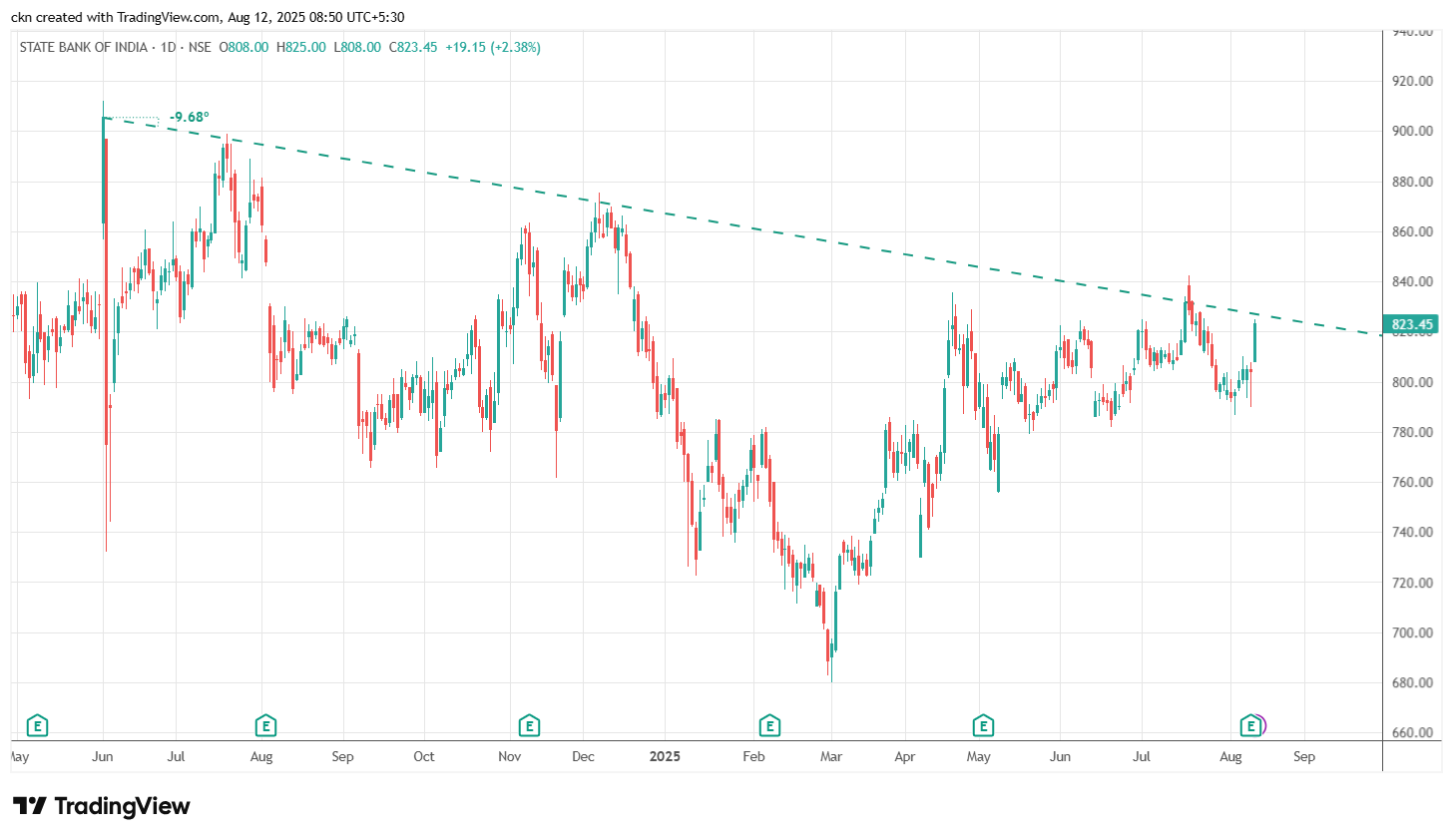
Task: Click the TradingView logo at bottom left
Action: pyautogui.click(x=101, y=806)
